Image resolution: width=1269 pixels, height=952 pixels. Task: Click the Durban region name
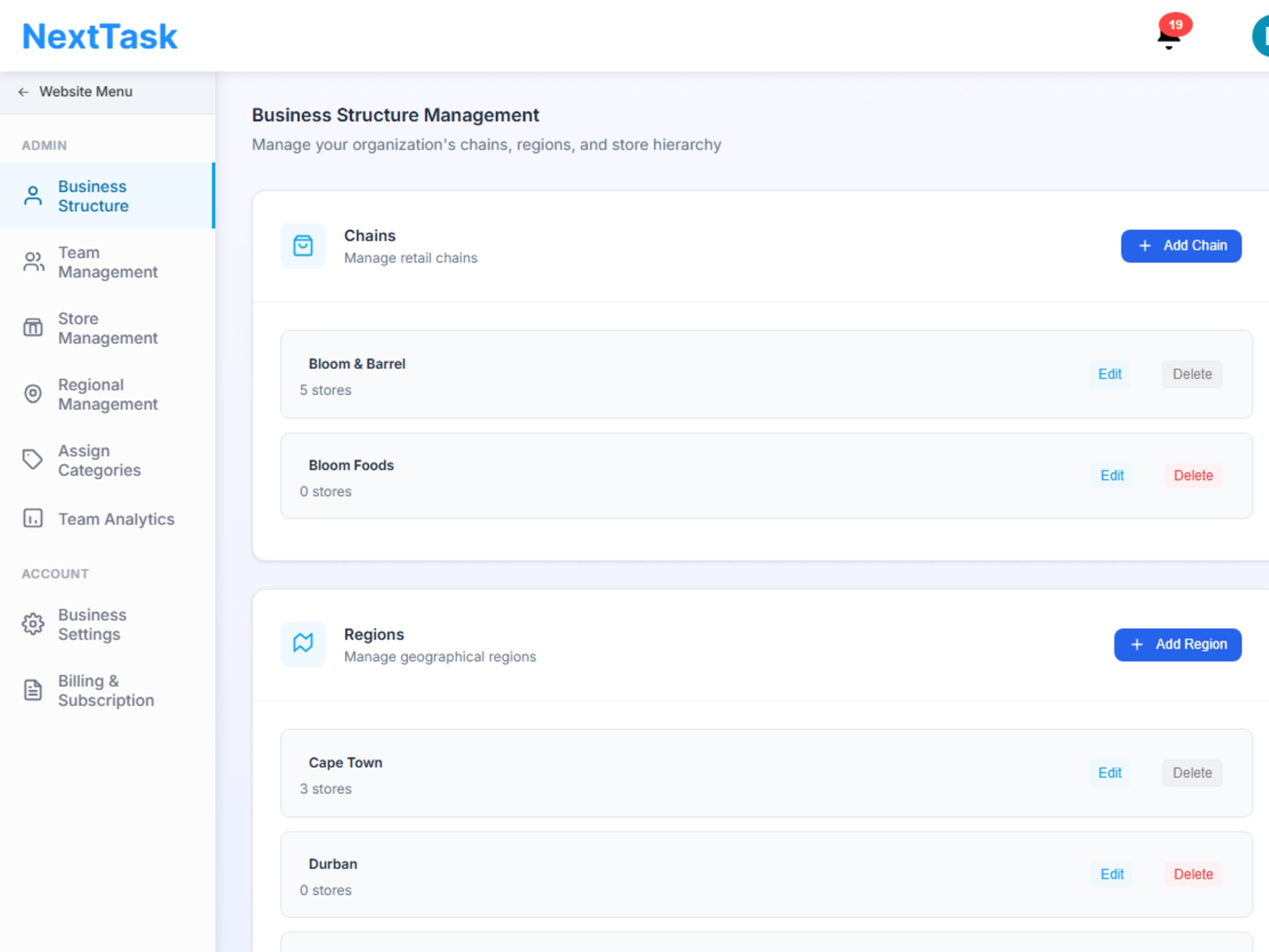point(333,864)
